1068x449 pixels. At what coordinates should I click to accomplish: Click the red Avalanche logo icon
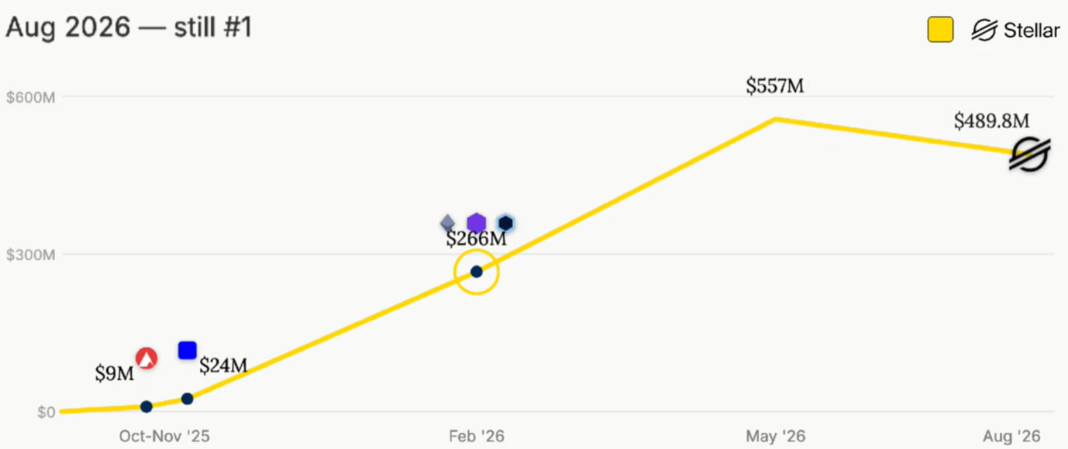point(146,358)
